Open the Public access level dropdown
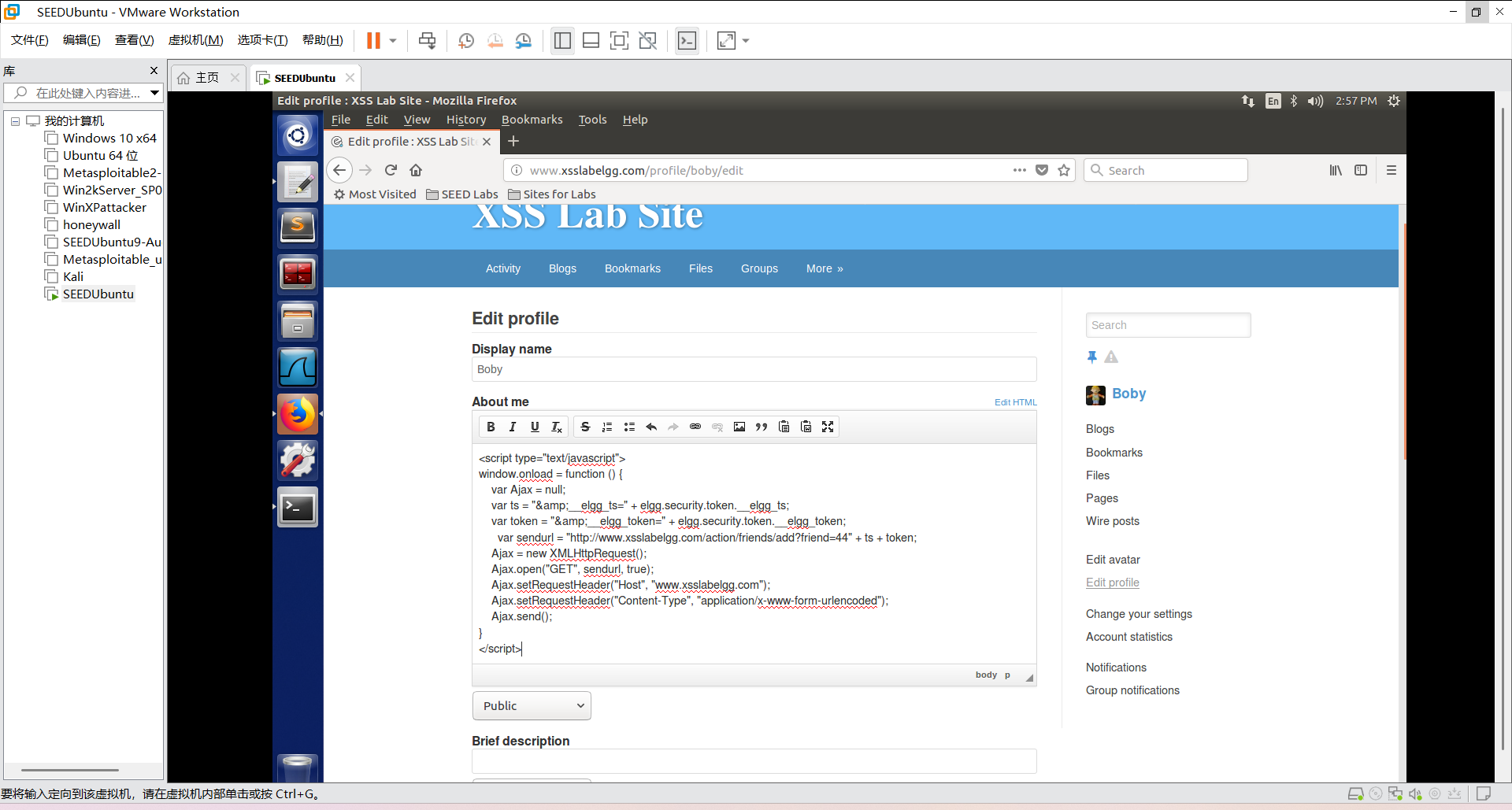The width and height of the screenshot is (1512, 810). (532, 706)
